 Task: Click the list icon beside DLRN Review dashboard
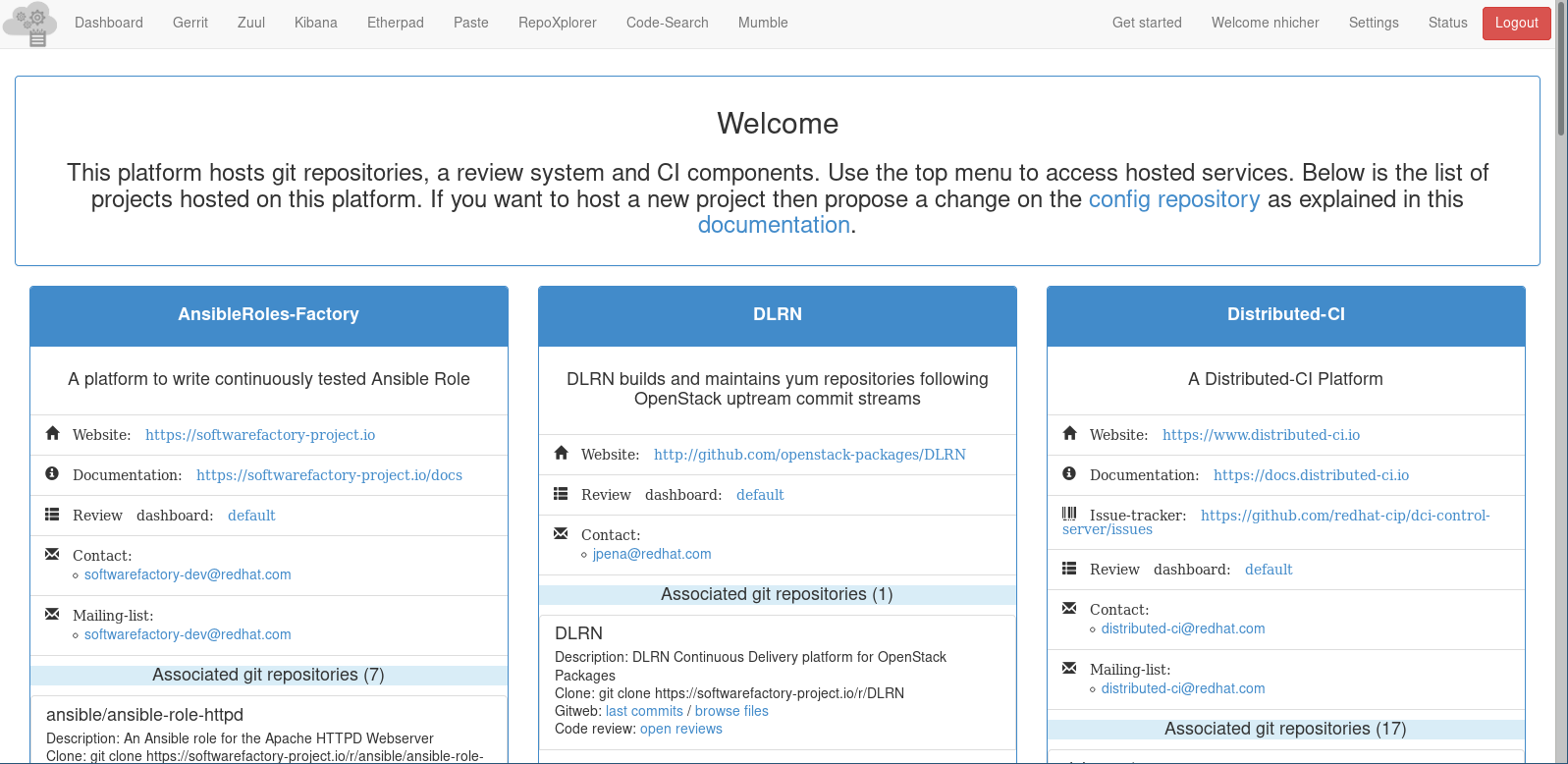(x=561, y=493)
